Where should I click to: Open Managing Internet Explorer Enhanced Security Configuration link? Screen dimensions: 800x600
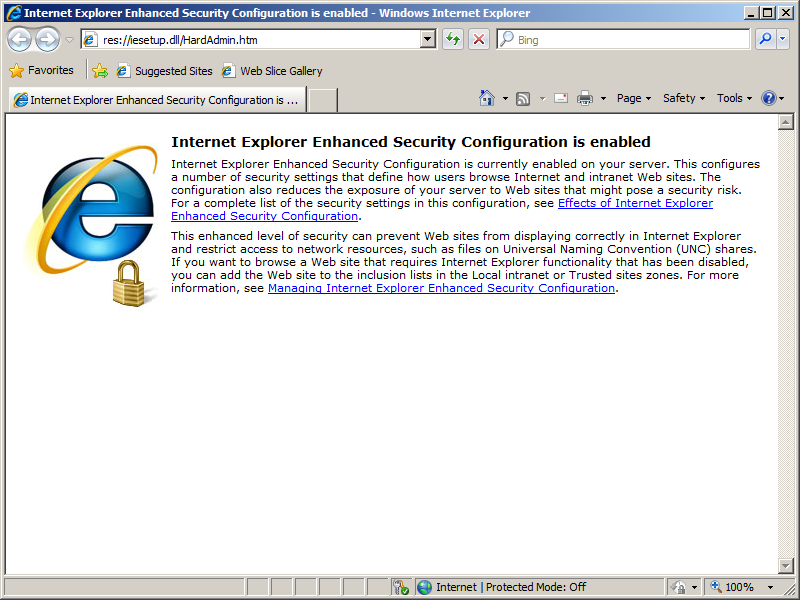coord(441,288)
